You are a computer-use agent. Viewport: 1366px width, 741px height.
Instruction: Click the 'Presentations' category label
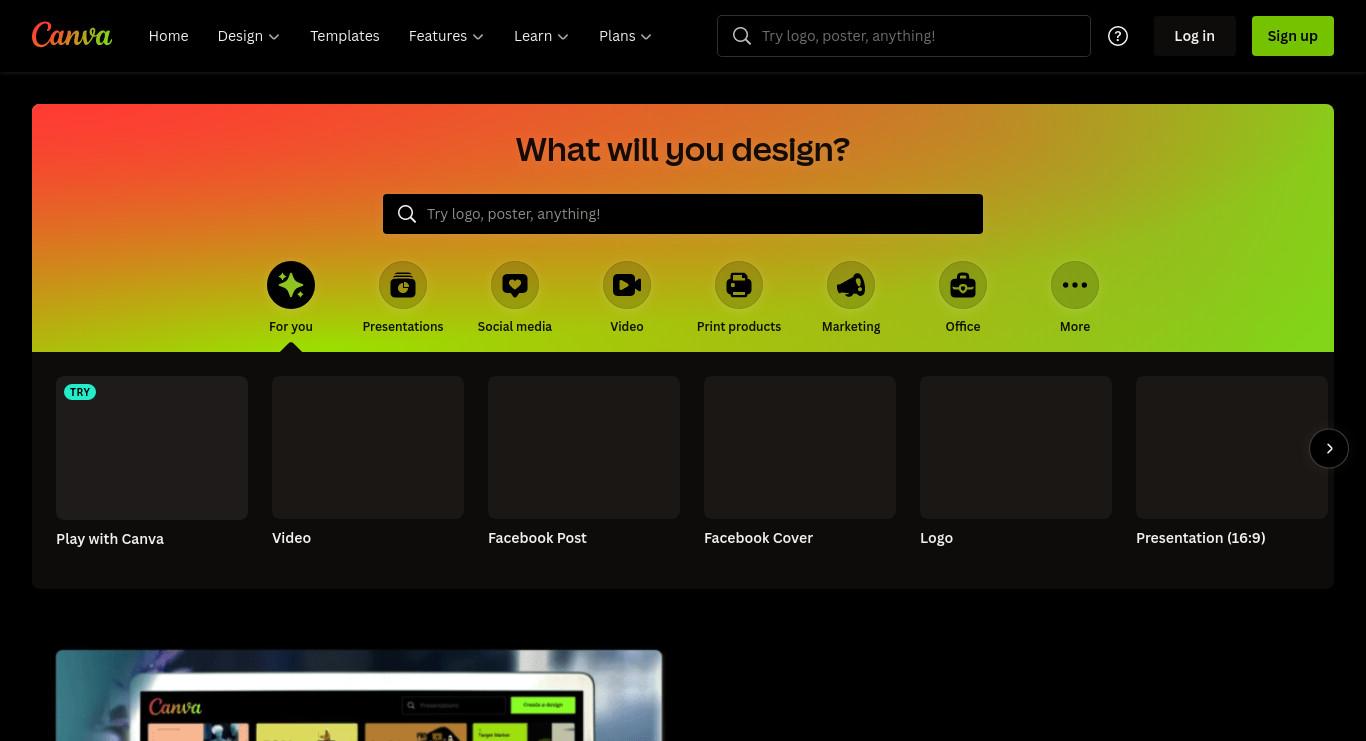[403, 327]
